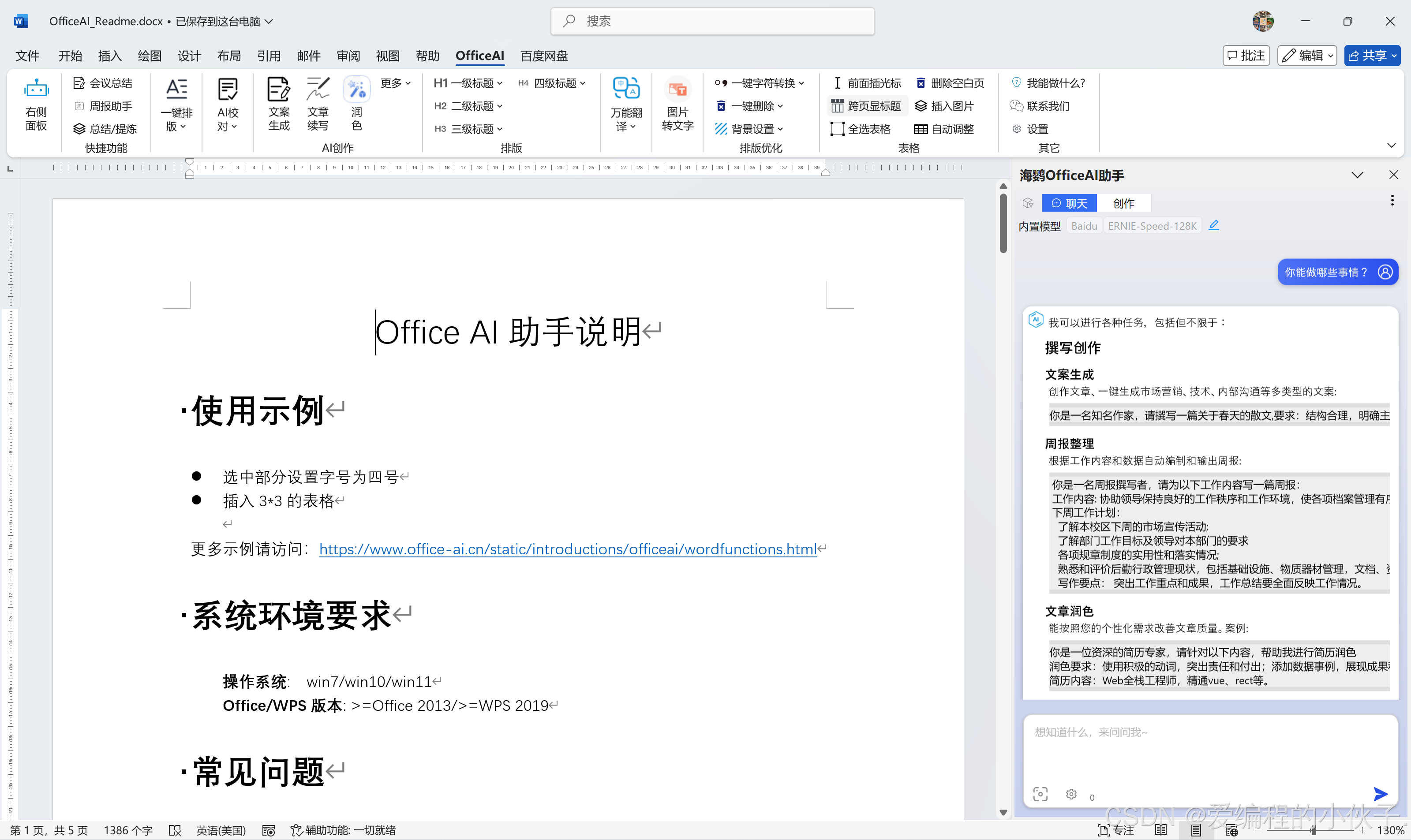Switch to 创作 mode in assistant panel
1411x840 pixels.
point(1123,203)
